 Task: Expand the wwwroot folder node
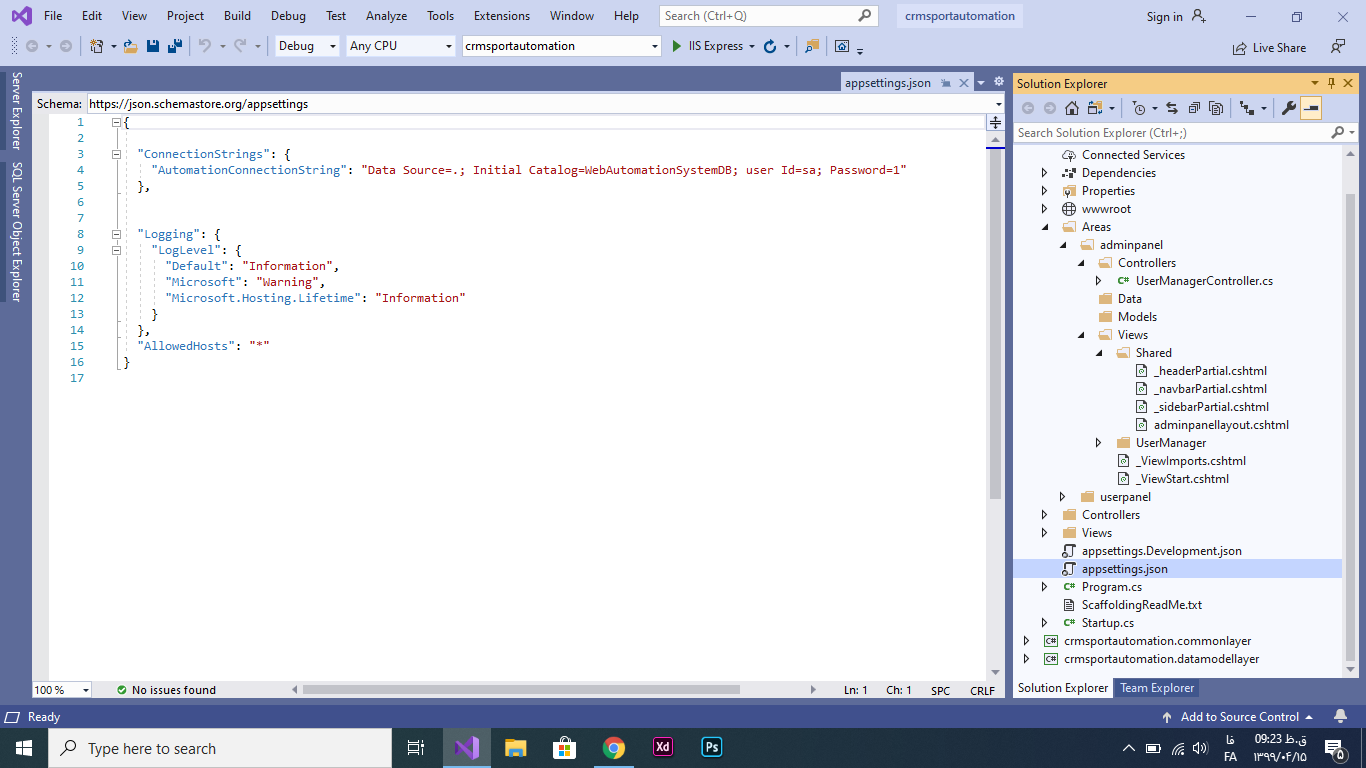pos(1045,209)
